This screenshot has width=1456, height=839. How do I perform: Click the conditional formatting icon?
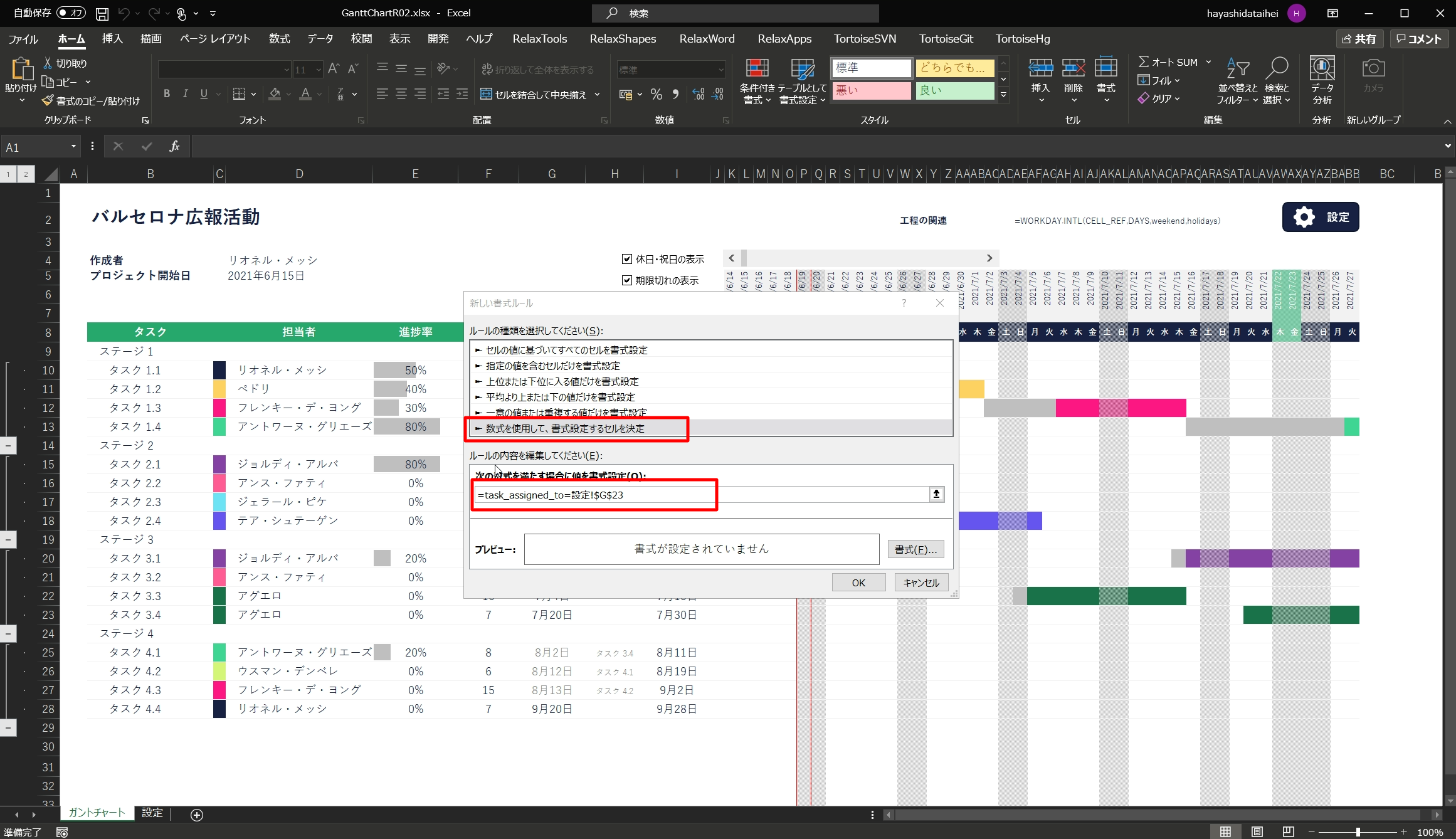[x=757, y=69]
